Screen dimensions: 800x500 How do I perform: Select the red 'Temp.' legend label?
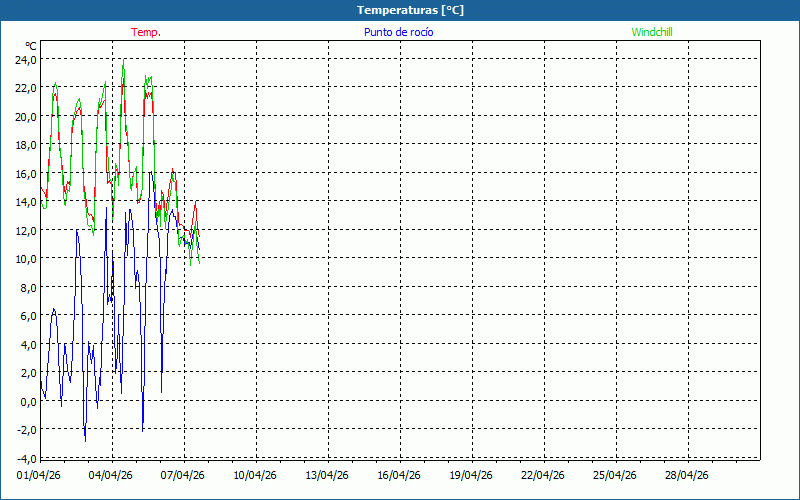(x=146, y=32)
